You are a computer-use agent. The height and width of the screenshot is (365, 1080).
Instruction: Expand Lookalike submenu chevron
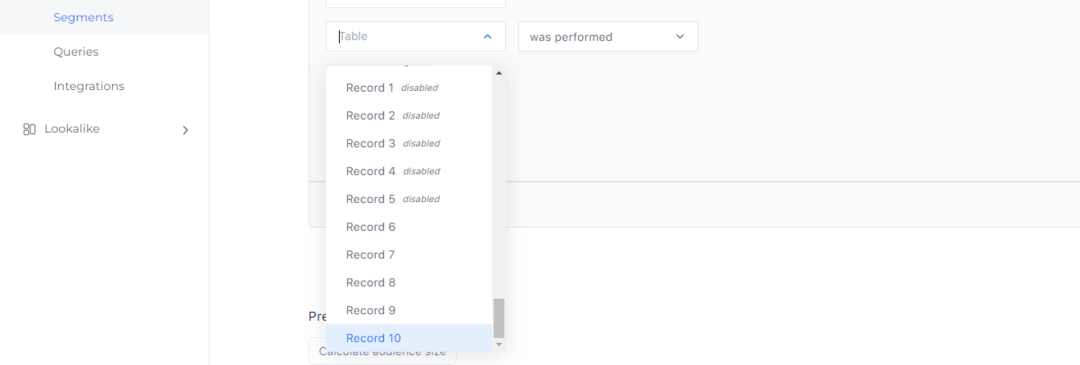click(x=185, y=129)
